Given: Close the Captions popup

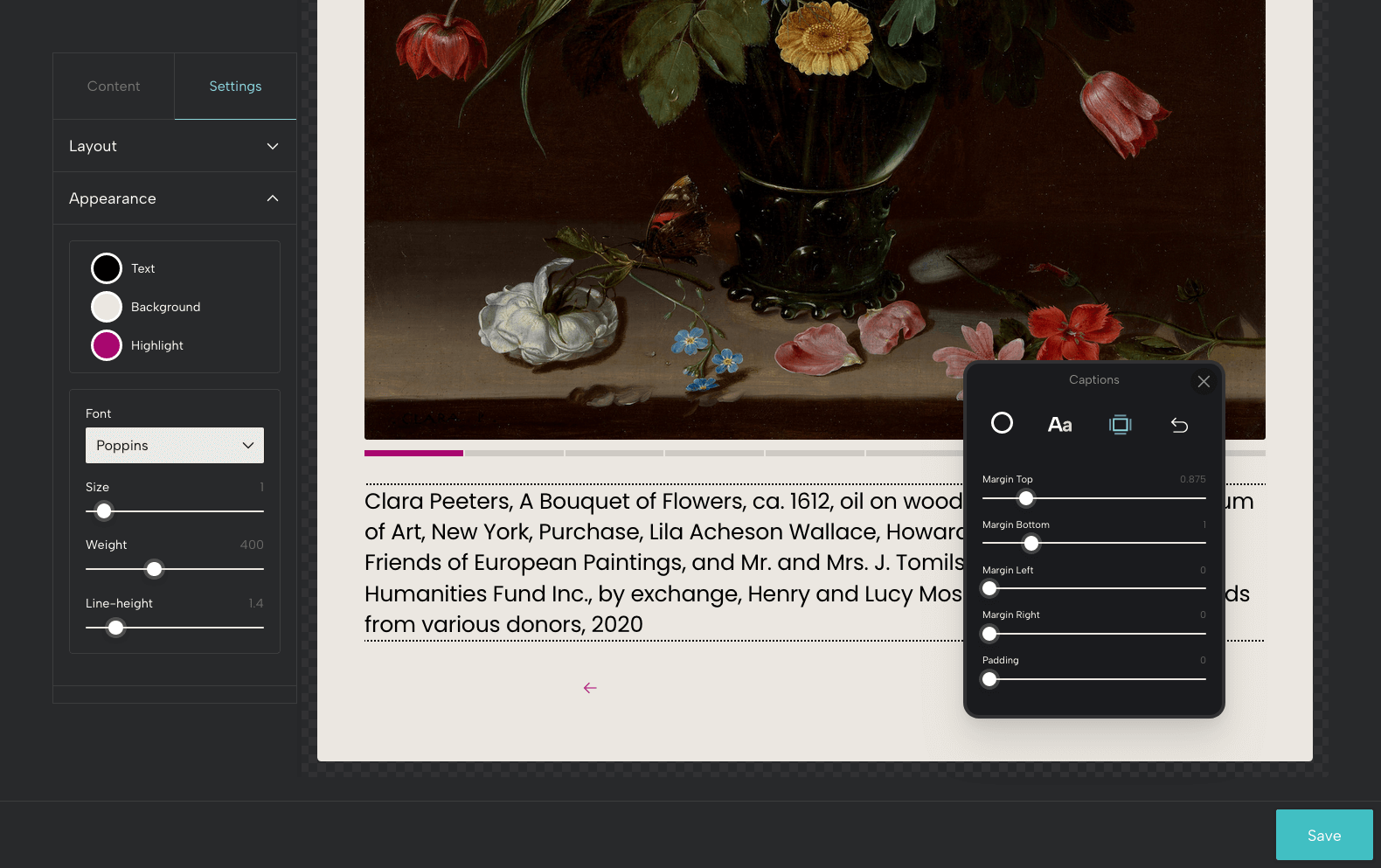Looking at the screenshot, I should [x=1204, y=381].
